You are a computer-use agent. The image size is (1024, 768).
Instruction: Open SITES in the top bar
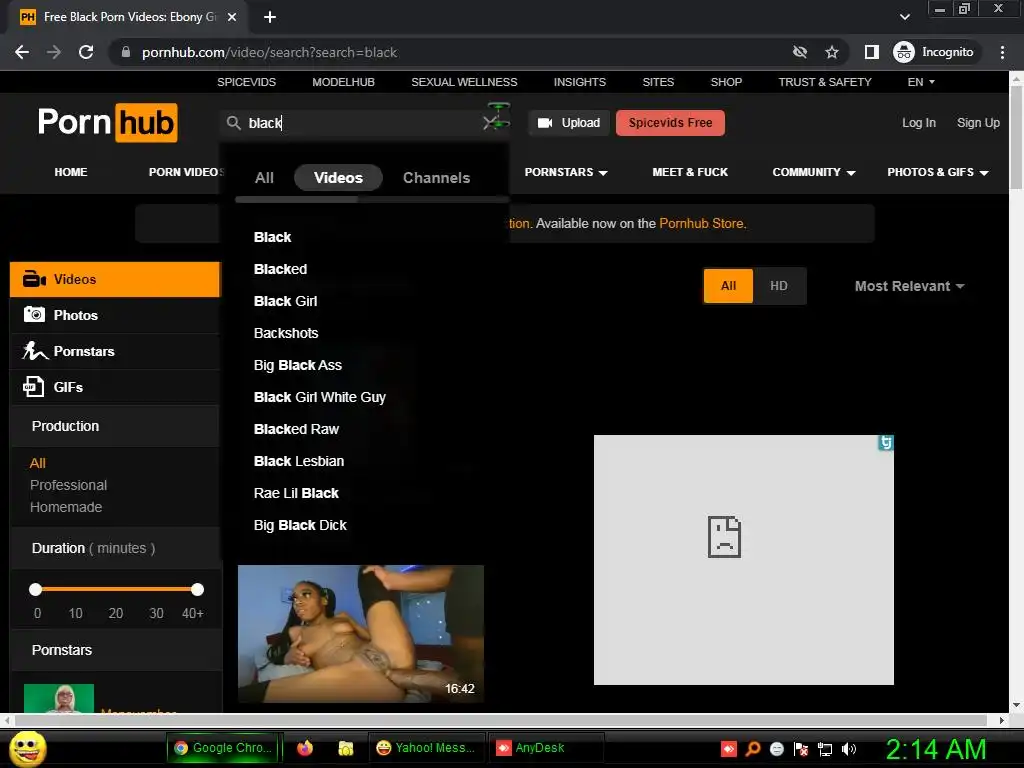click(x=658, y=82)
